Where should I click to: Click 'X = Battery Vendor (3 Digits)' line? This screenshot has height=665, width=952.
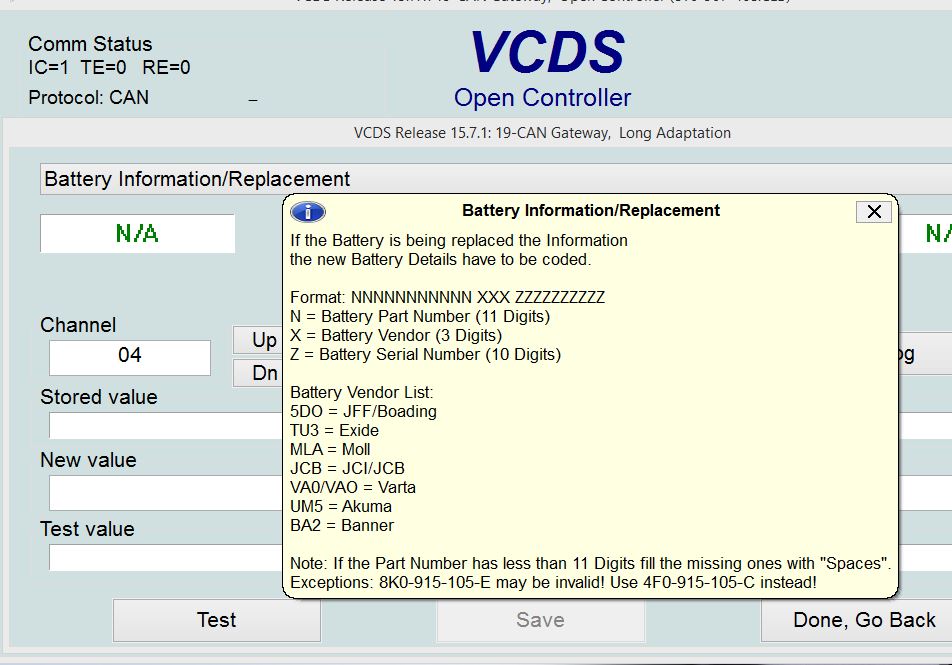tap(396, 336)
